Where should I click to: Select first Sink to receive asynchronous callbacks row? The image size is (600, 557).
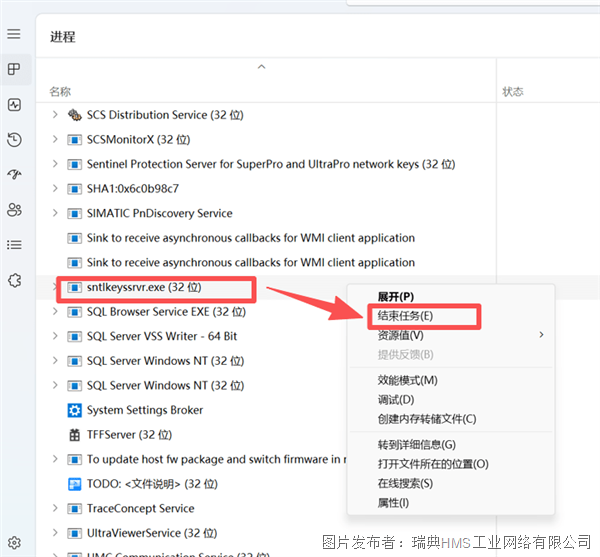click(266, 238)
